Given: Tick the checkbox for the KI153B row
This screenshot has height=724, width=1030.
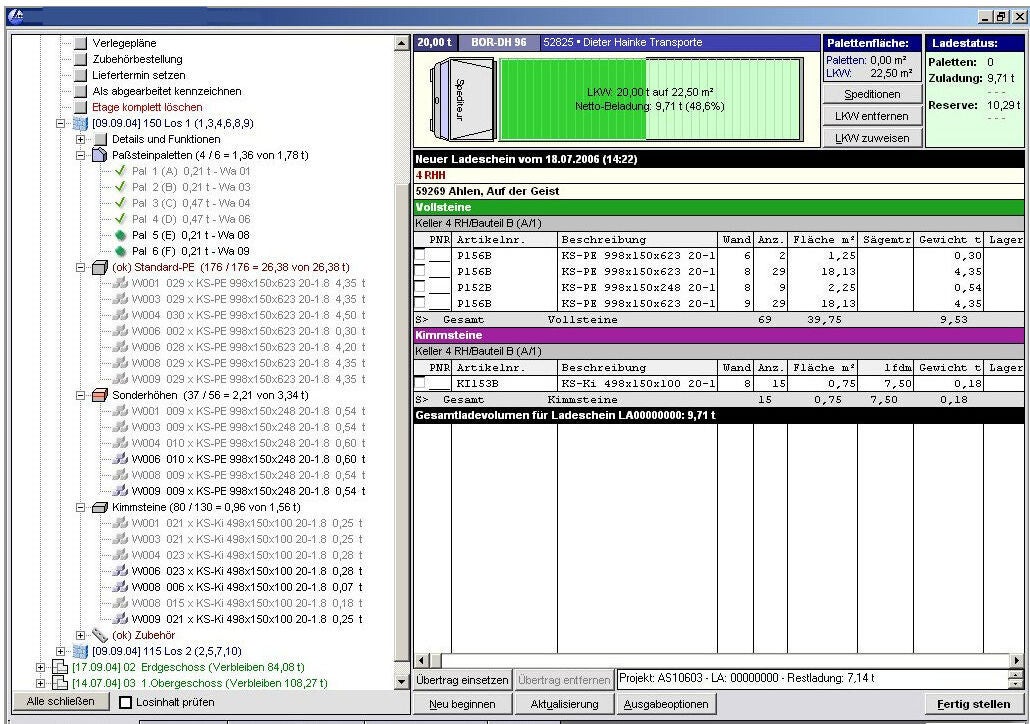Looking at the screenshot, I should [420, 383].
